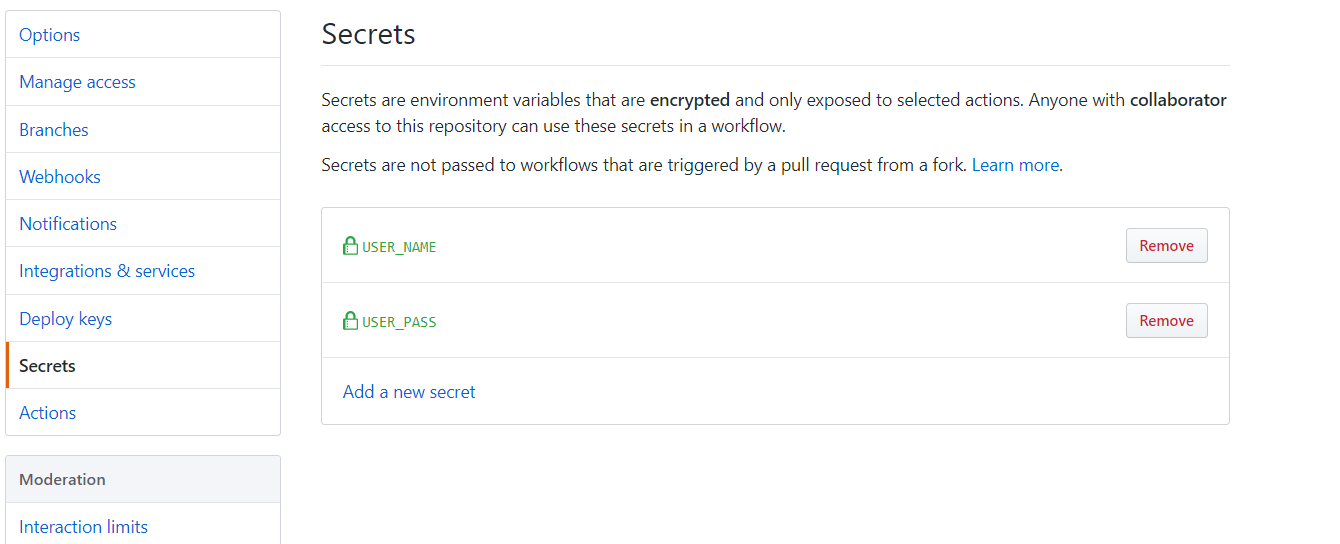Remove the USER_PASS secret

coord(1166,321)
